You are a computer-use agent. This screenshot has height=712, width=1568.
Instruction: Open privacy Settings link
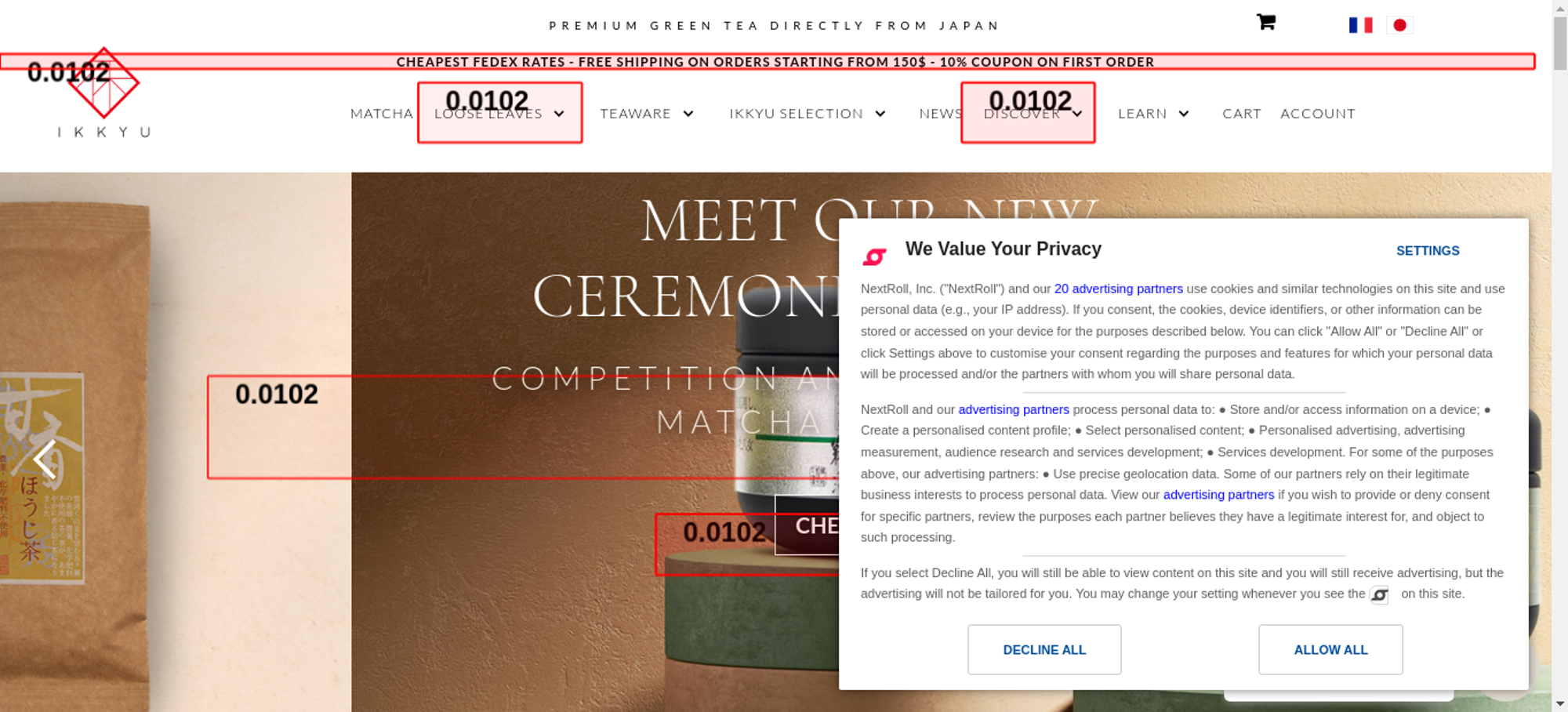1427,251
